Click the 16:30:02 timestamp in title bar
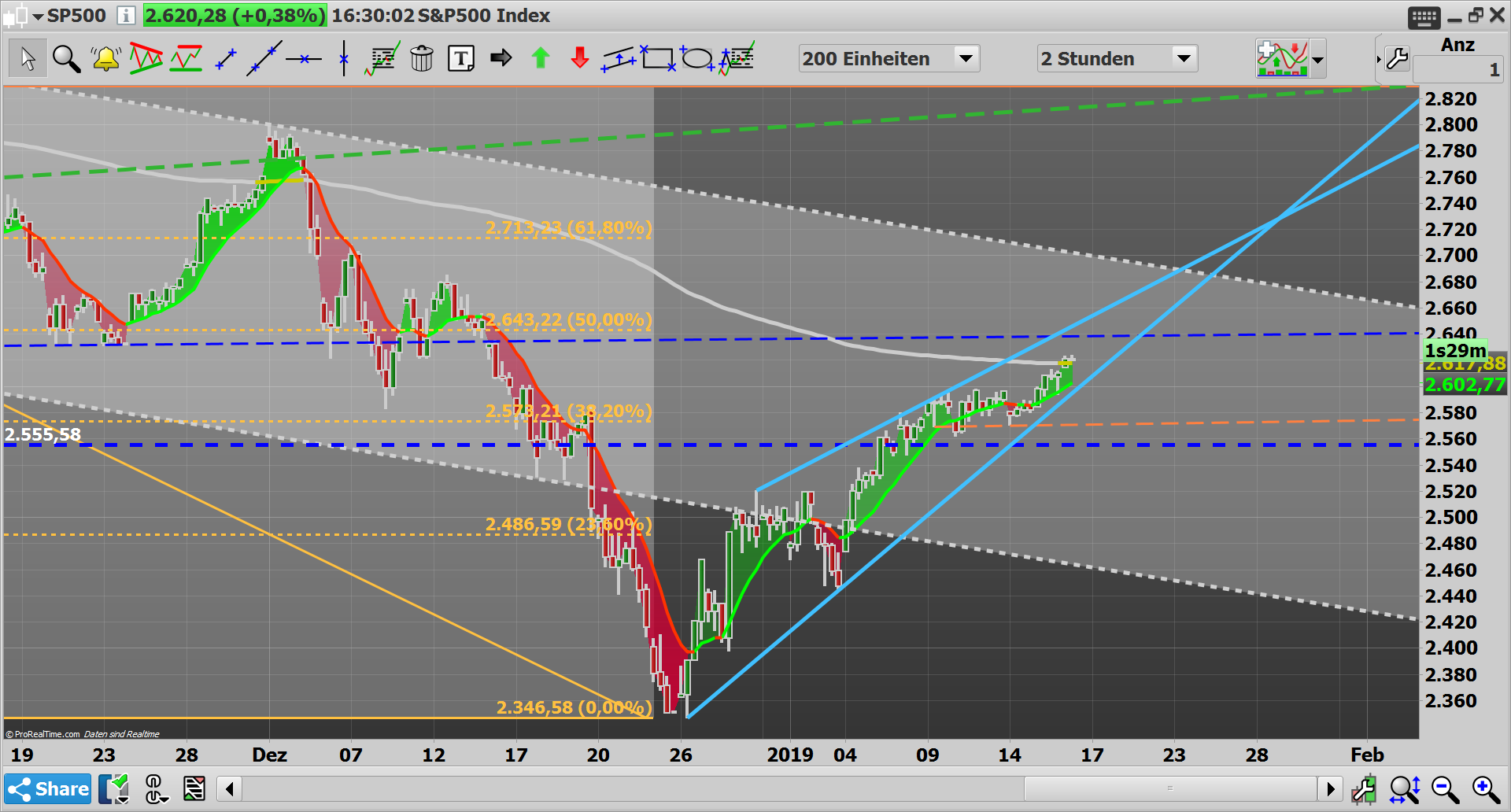 pyautogui.click(x=372, y=15)
